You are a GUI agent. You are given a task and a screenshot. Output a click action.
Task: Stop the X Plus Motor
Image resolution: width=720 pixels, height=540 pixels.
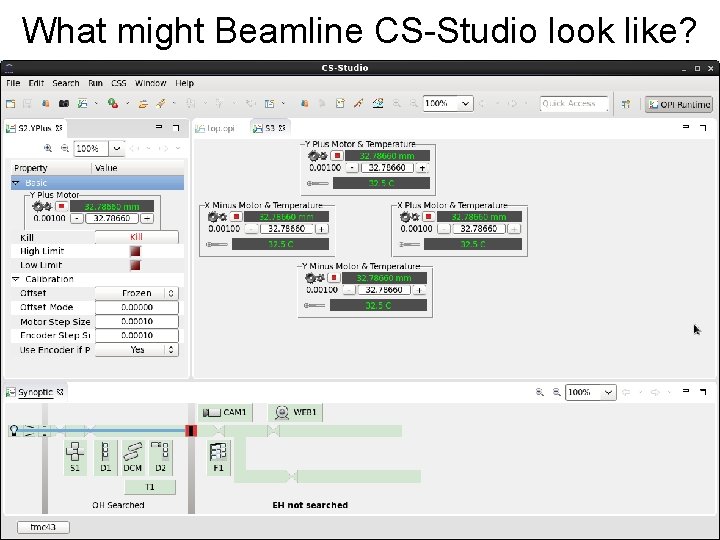[x=428, y=216]
